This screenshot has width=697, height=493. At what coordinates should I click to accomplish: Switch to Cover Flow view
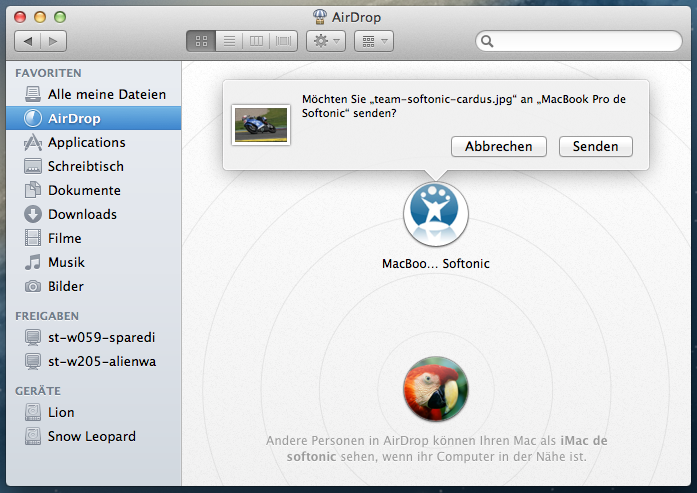(x=284, y=41)
